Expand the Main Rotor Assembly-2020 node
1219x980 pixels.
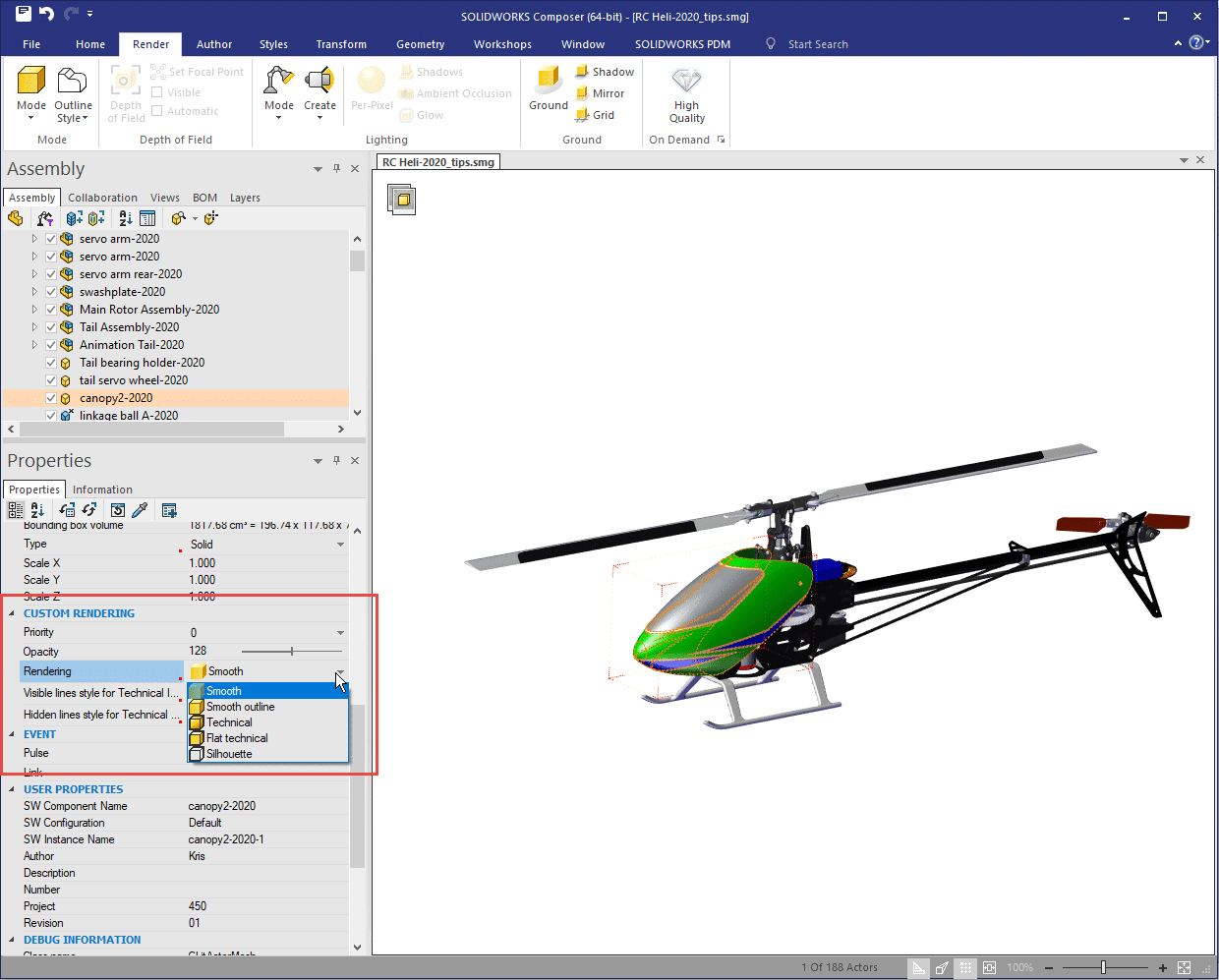click(34, 310)
